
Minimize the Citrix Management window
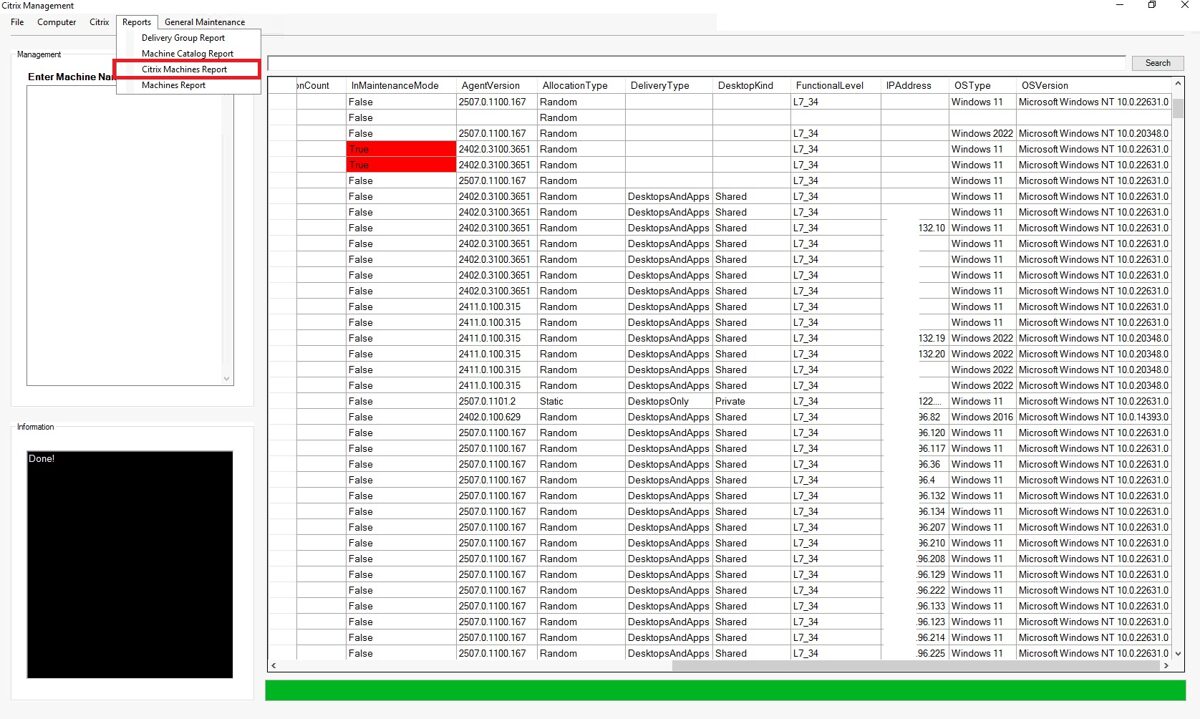coord(1118,5)
